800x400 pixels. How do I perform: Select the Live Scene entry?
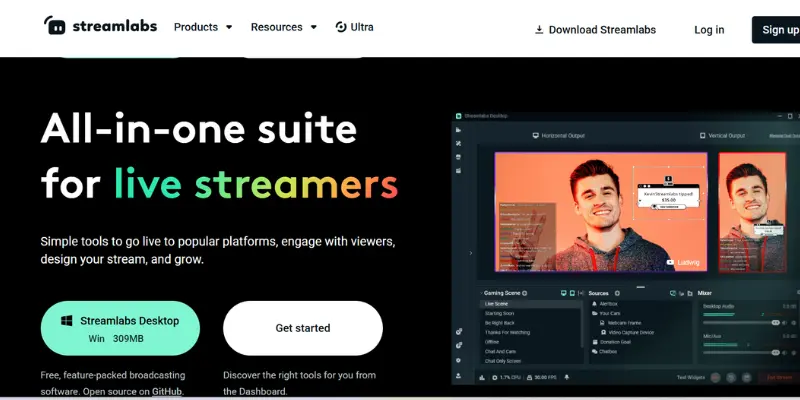tap(530, 304)
